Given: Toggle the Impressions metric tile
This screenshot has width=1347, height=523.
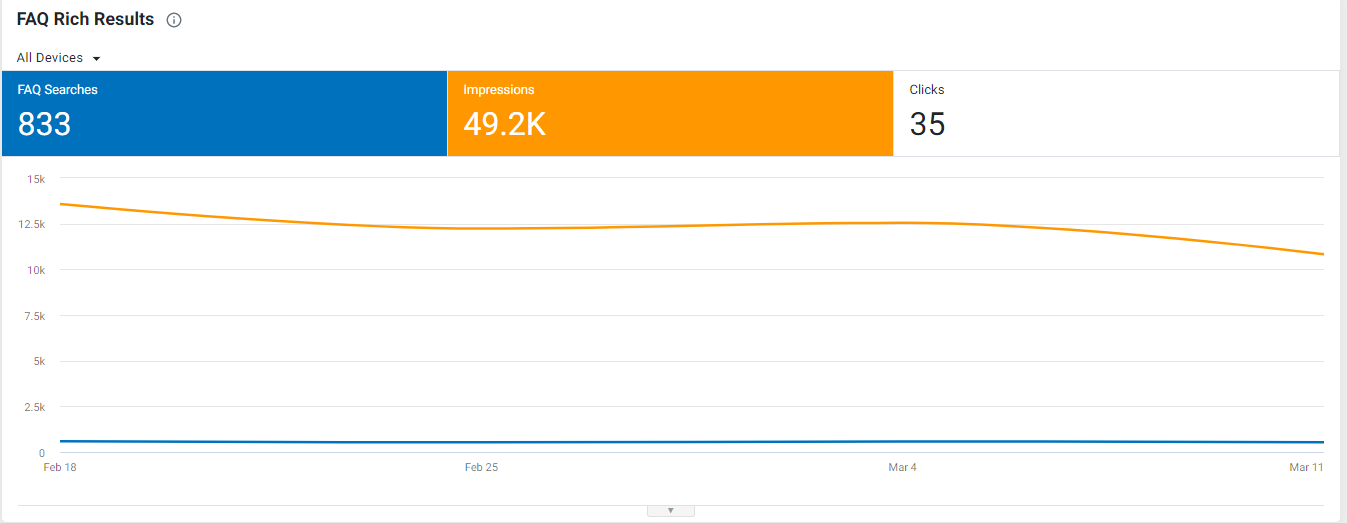Looking at the screenshot, I should point(670,113).
